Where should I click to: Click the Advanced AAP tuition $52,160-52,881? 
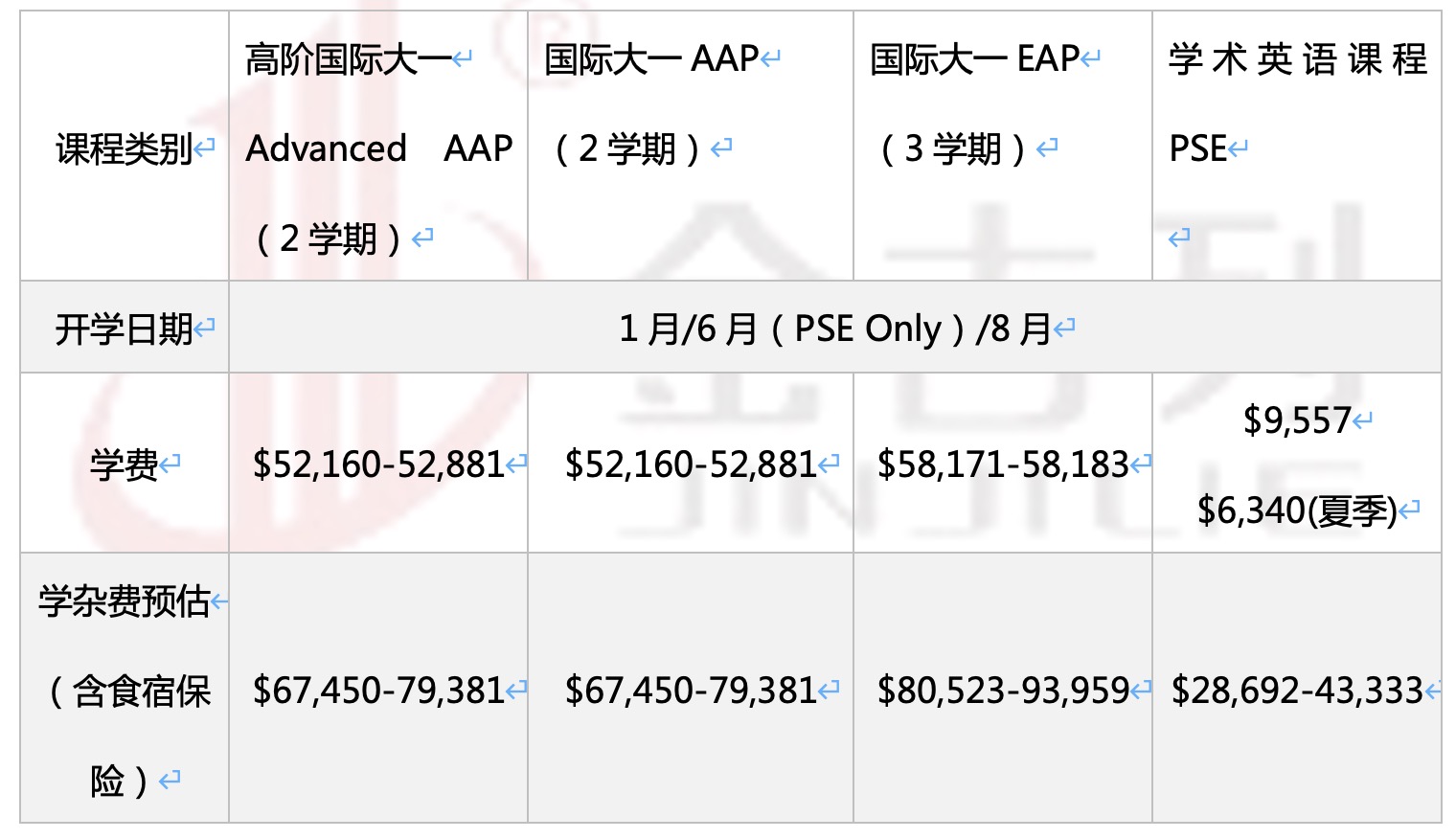(378, 465)
